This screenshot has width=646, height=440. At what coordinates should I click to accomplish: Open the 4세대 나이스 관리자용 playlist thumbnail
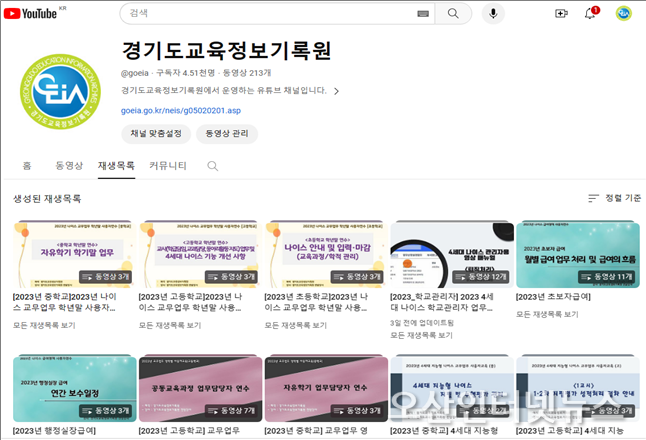[x=452, y=254]
